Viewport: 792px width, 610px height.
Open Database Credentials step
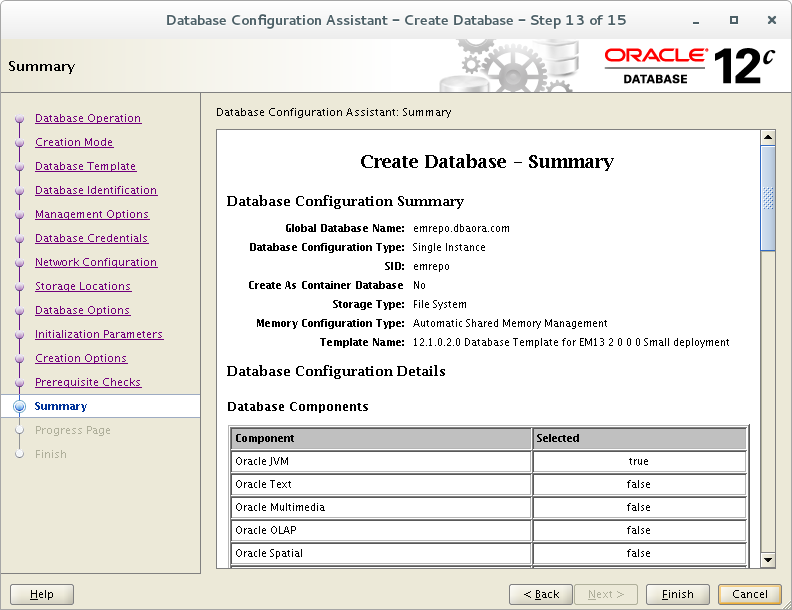[x=91, y=238]
